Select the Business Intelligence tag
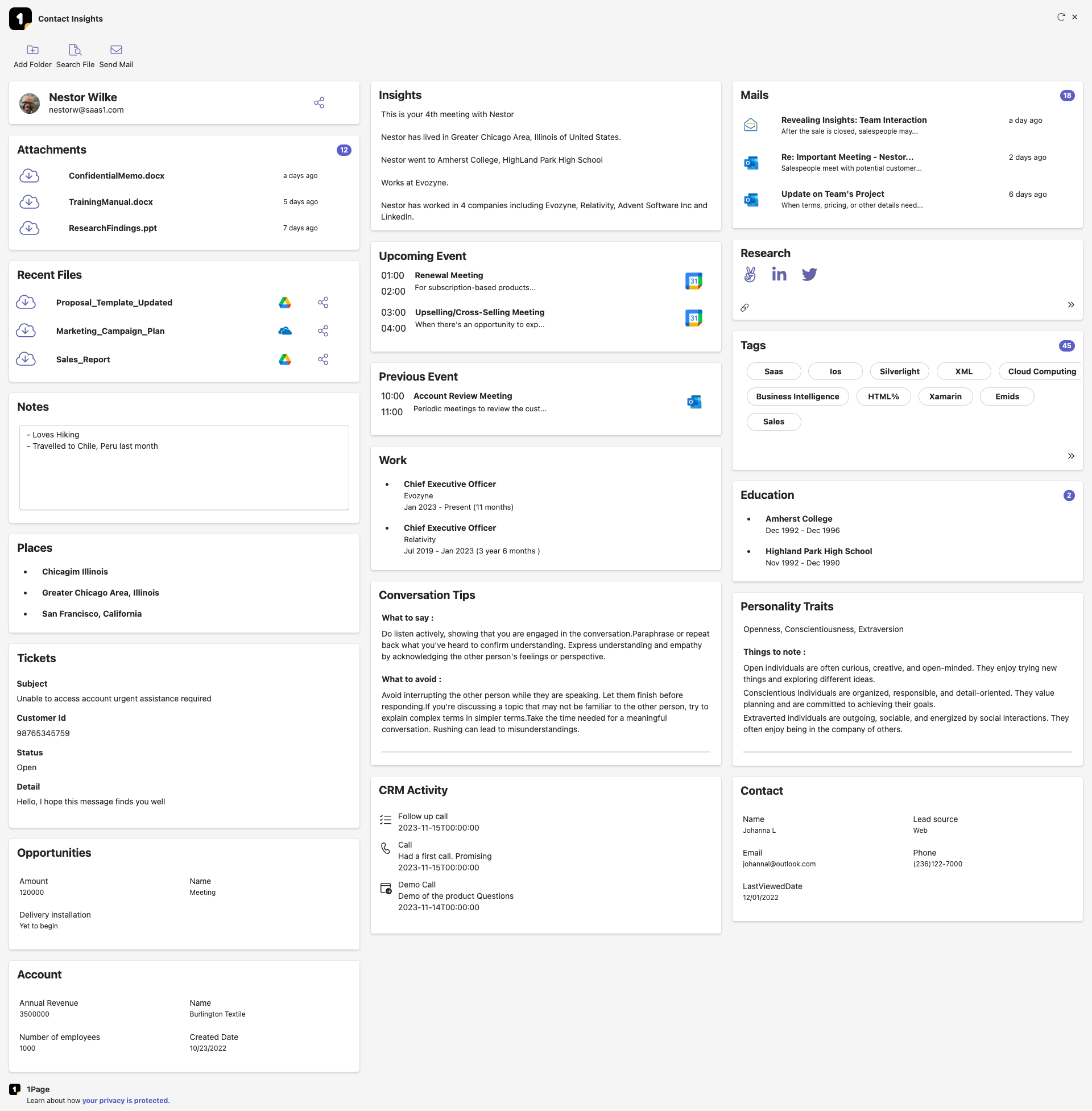 797,397
